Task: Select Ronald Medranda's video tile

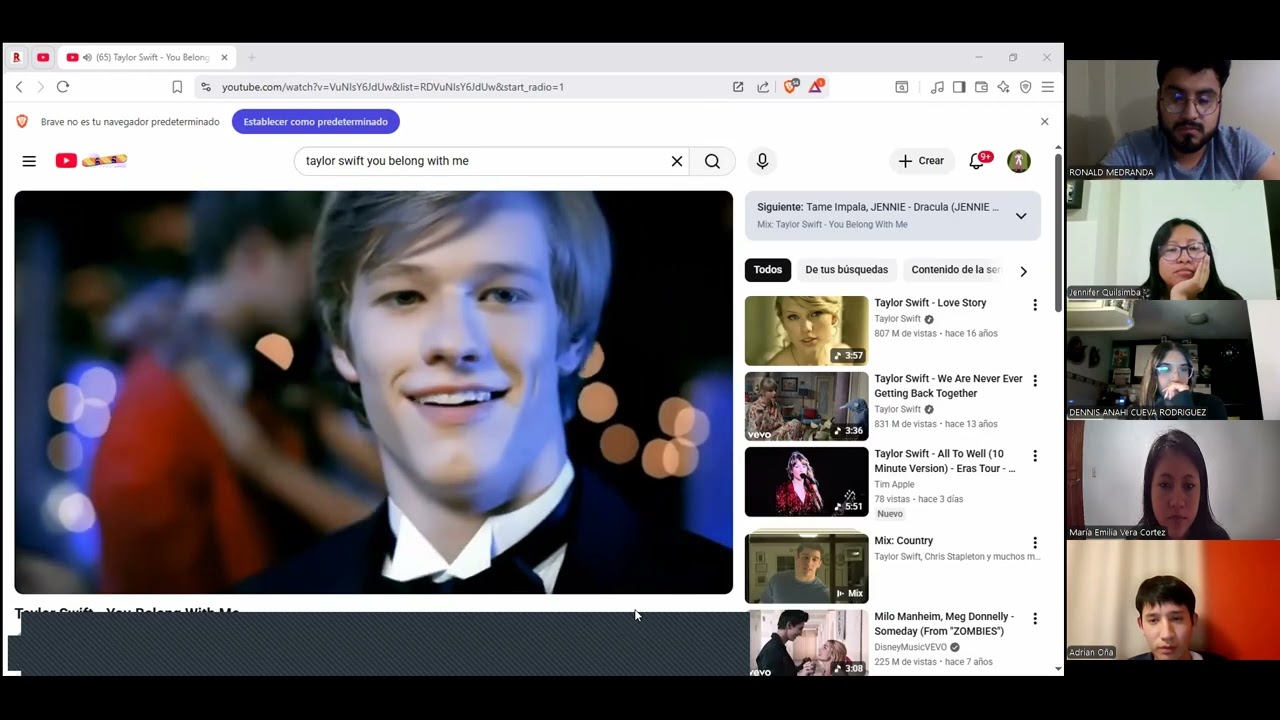Action: pos(1173,120)
